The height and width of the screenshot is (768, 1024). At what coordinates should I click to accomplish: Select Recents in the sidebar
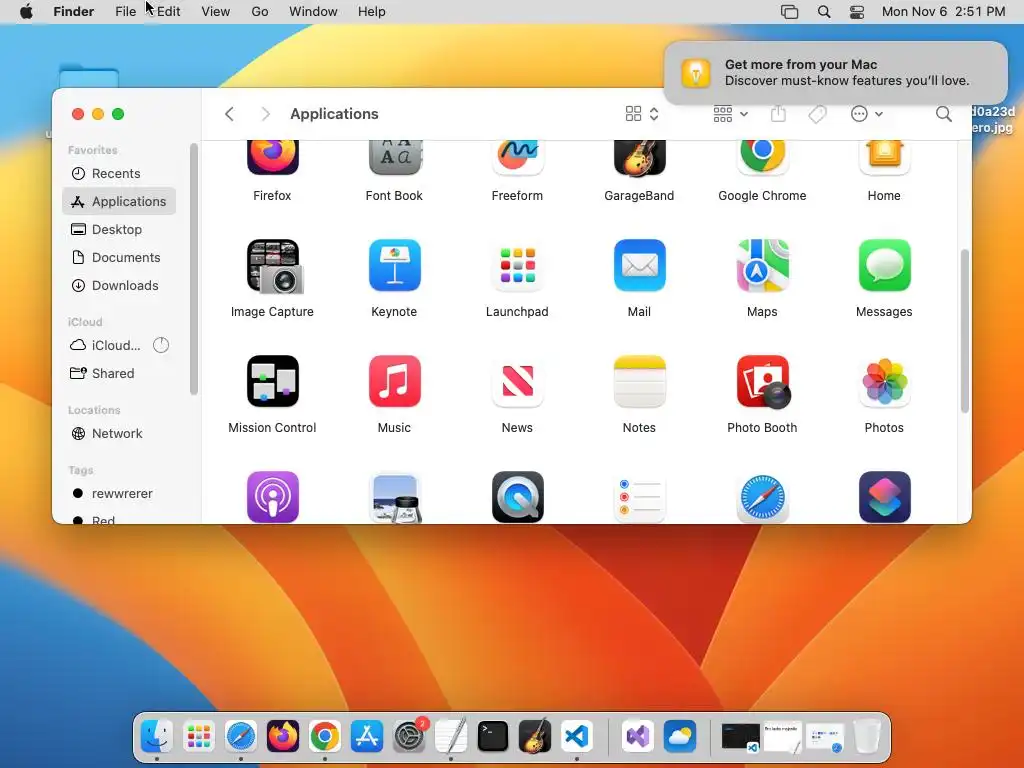[x=119, y=174]
